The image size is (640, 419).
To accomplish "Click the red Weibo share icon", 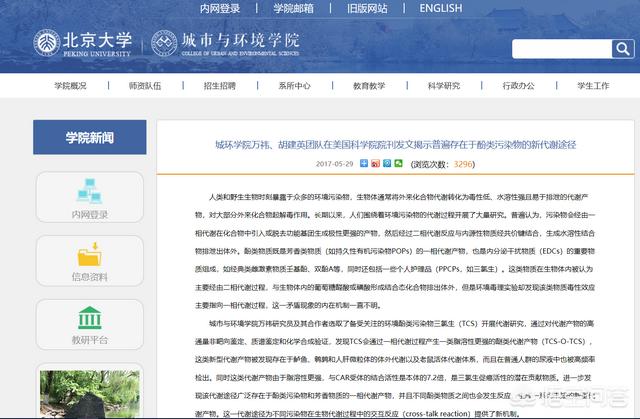I will click(375, 164).
